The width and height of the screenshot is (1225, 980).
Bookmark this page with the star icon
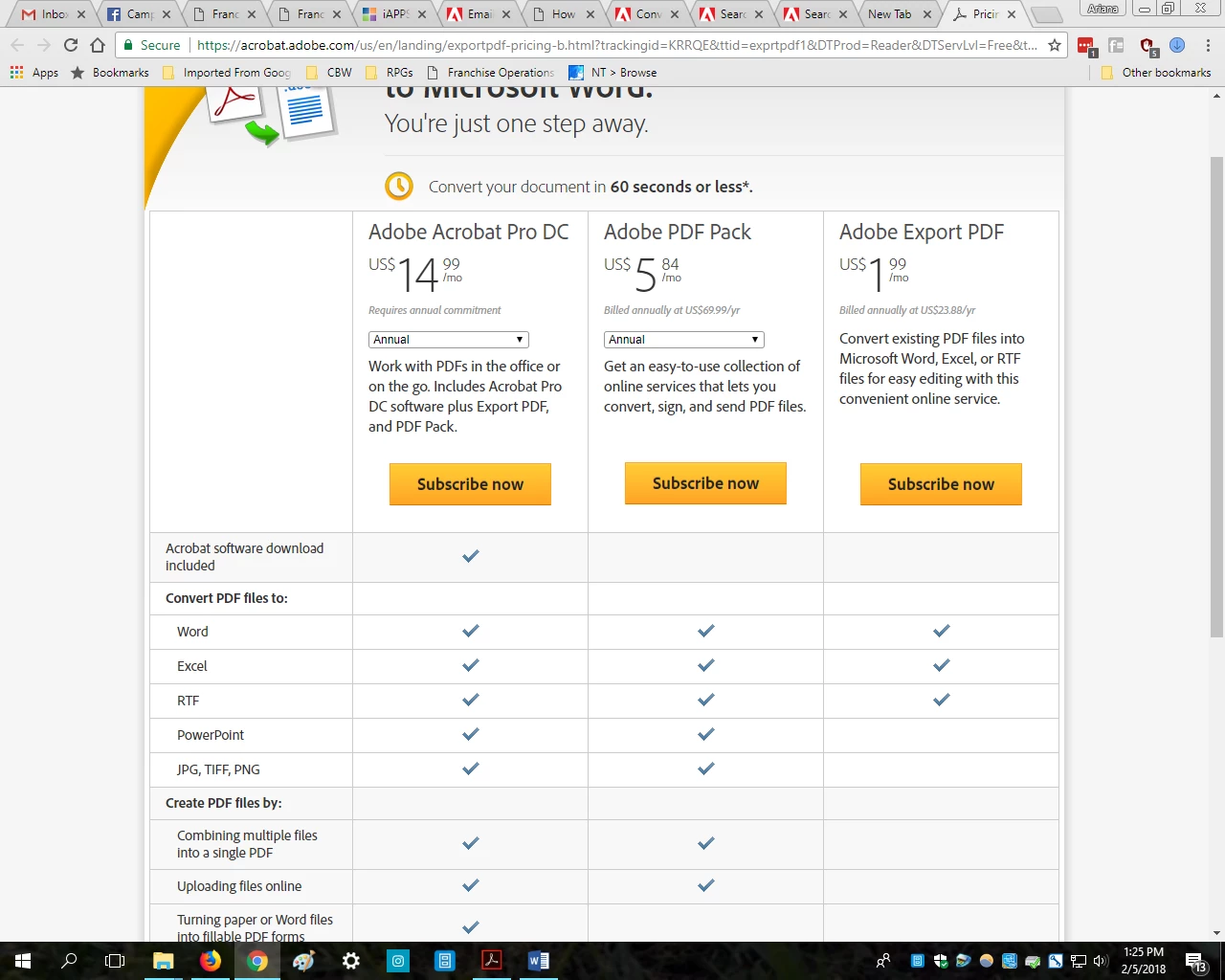(1055, 45)
